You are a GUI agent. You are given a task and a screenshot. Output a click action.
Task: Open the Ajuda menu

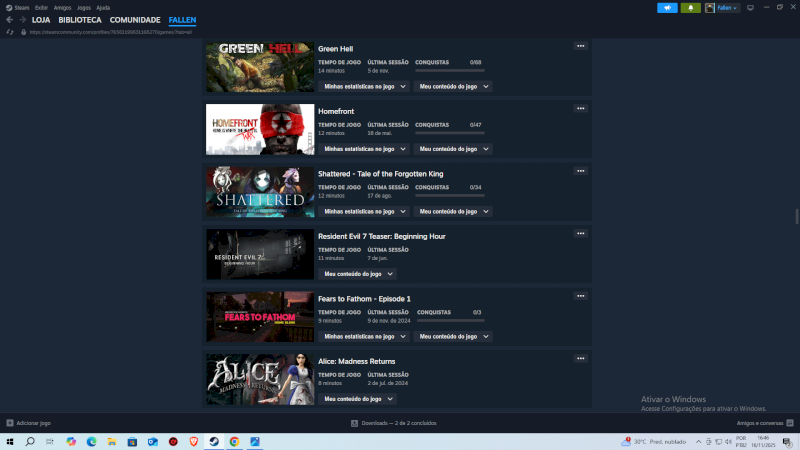(x=103, y=8)
